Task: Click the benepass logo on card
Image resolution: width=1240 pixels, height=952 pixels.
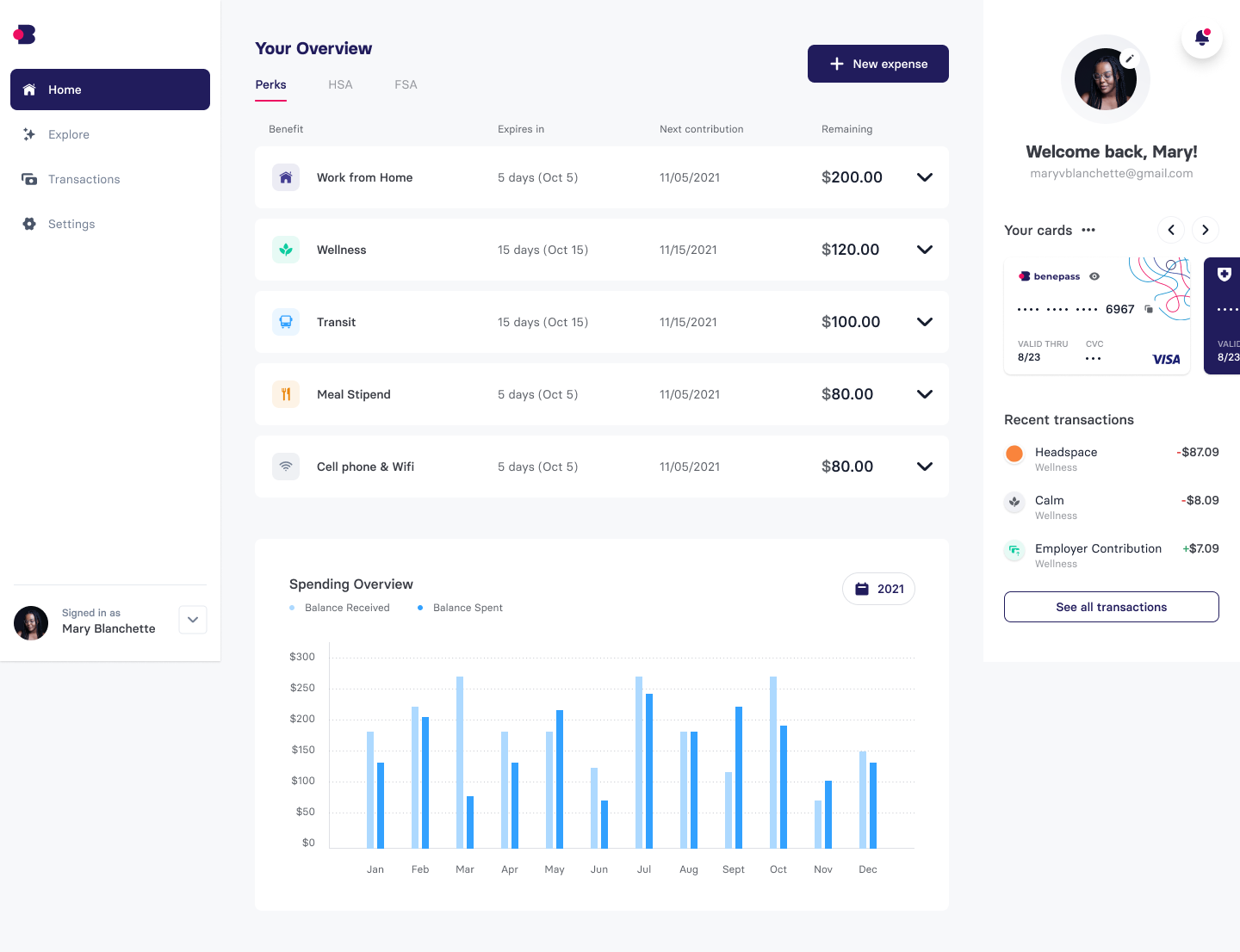Action: tap(1050, 276)
